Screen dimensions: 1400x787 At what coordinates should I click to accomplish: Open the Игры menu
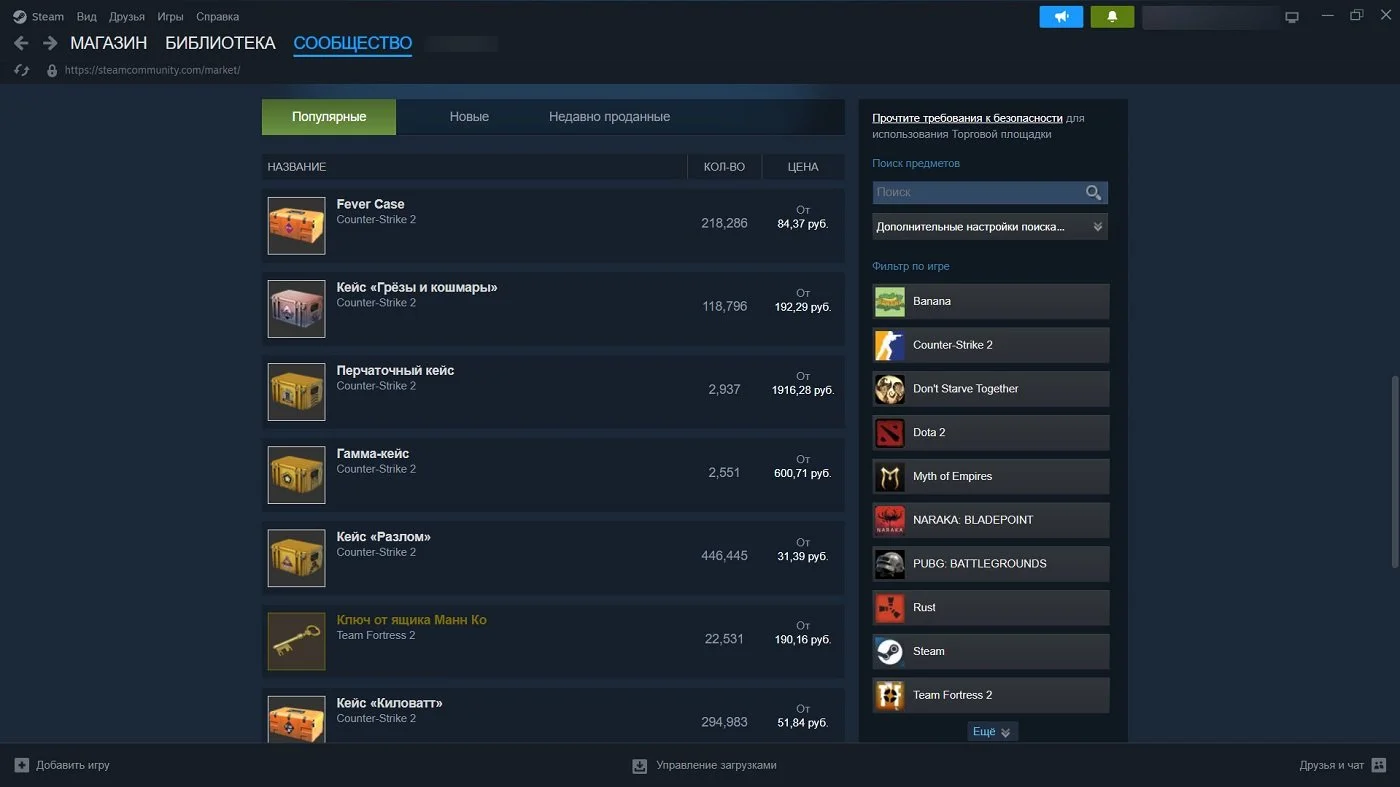pos(170,17)
